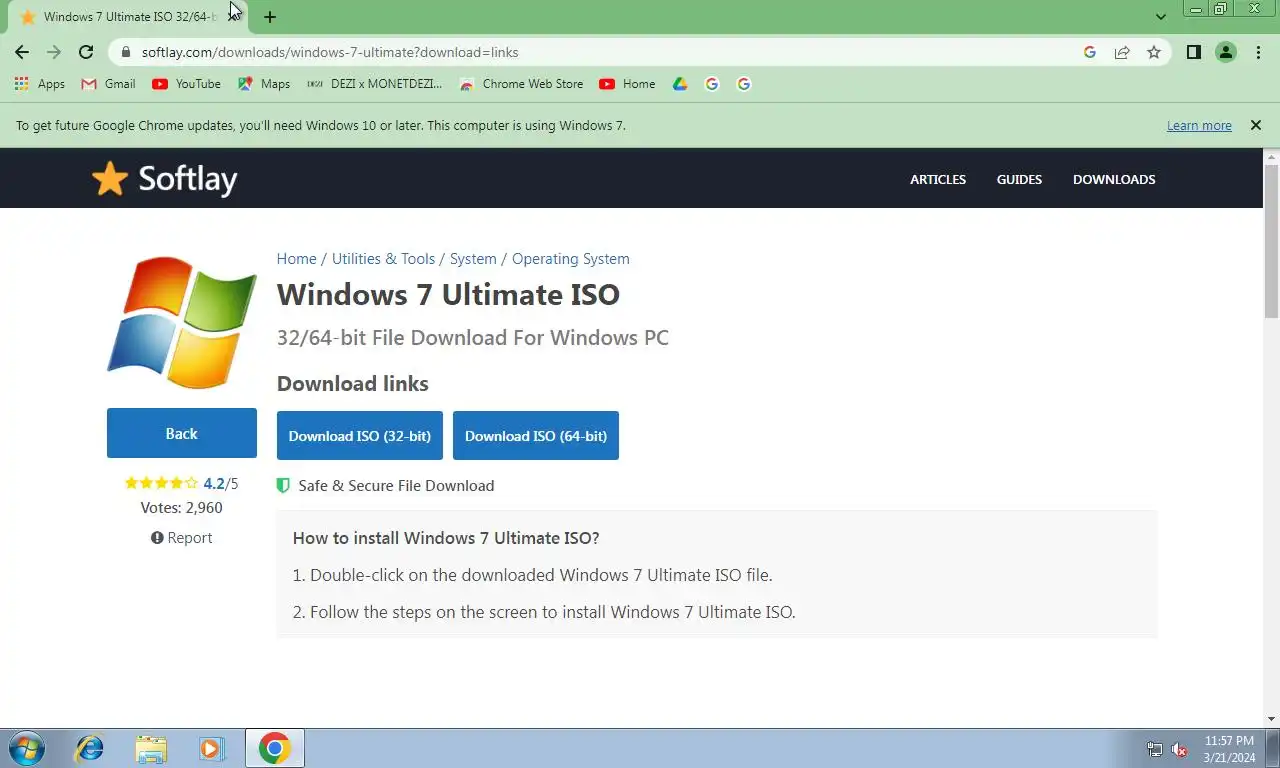Open DEZI x MONETDEZI bookmark

[x=374, y=84]
